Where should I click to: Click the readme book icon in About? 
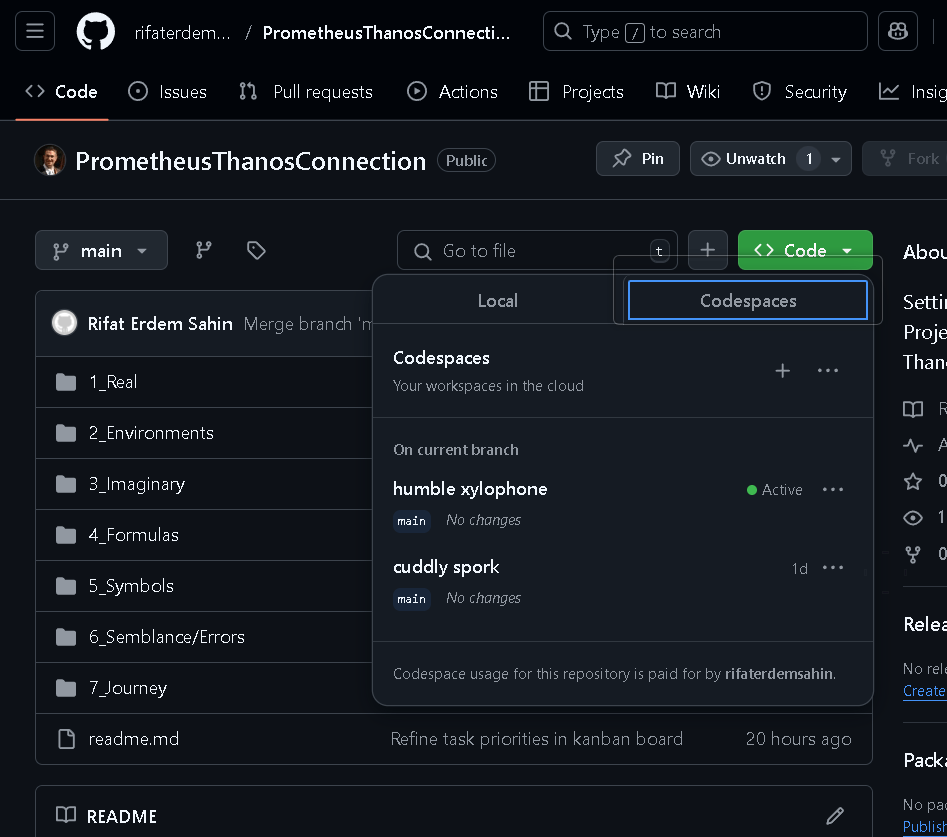click(913, 409)
